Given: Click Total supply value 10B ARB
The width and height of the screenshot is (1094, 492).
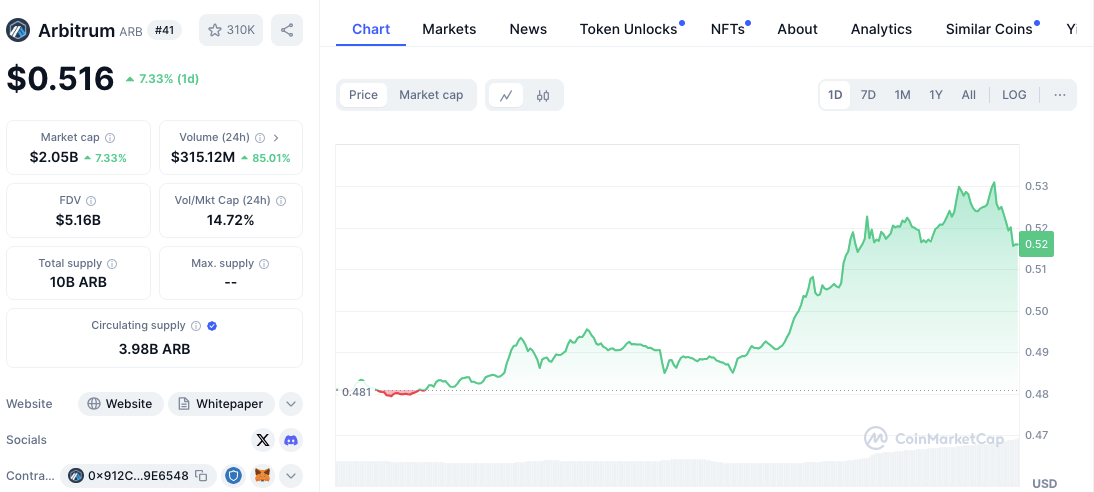Looking at the screenshot, I should pyautogui.click(x=78, y=283).
